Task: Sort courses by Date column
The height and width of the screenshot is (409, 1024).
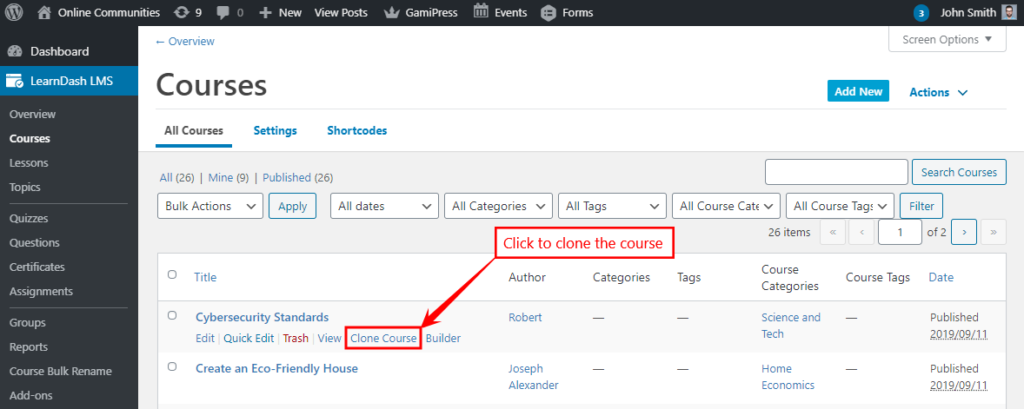Action: click(x=941, y=277)
